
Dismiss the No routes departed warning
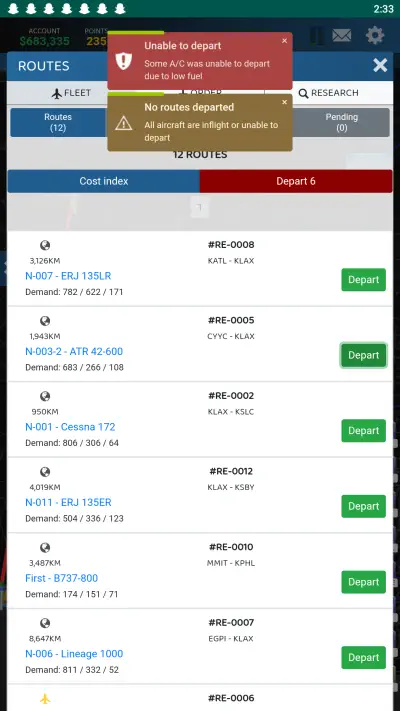click(284, 102)
